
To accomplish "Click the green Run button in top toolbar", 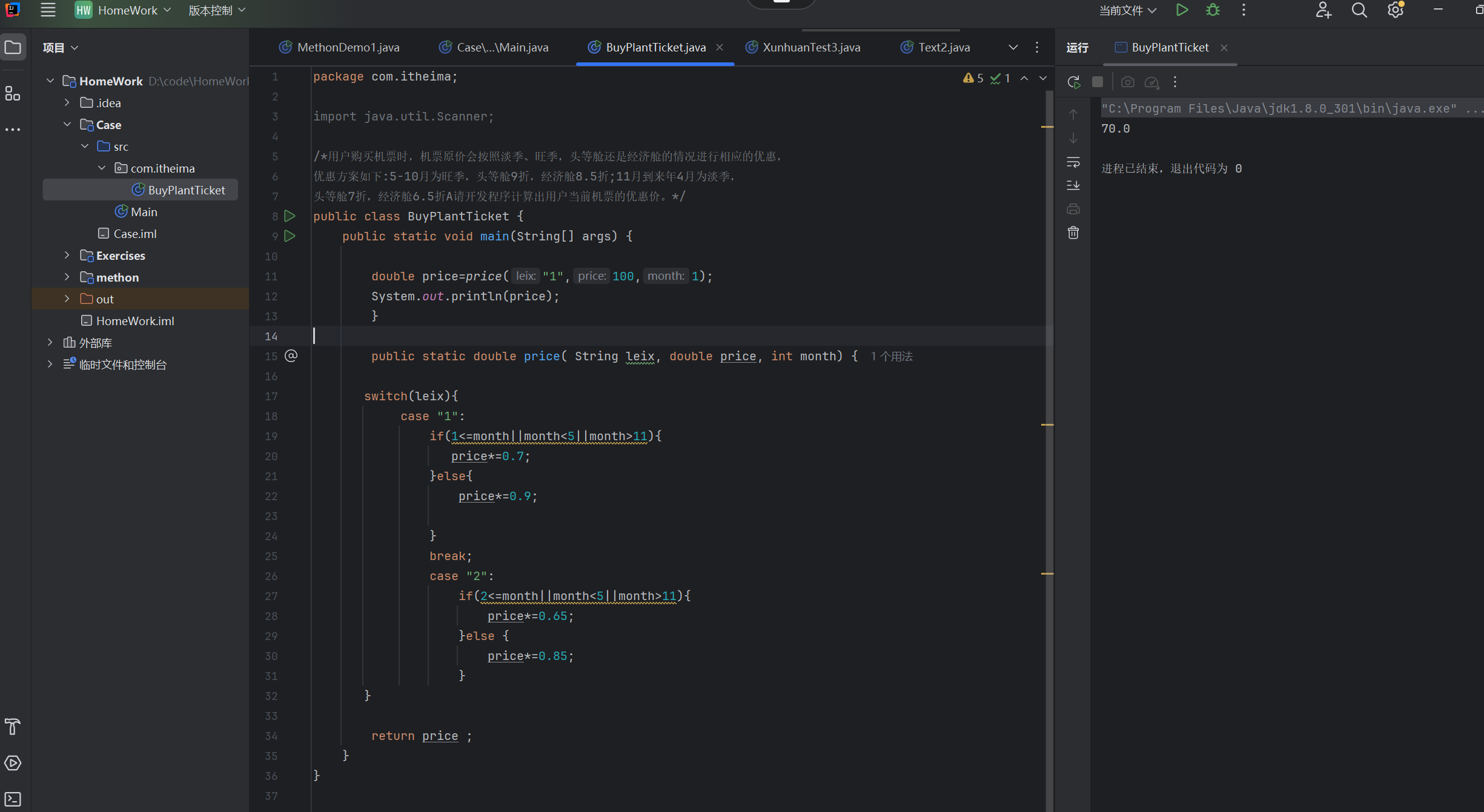I will (x=1181, y=10).
